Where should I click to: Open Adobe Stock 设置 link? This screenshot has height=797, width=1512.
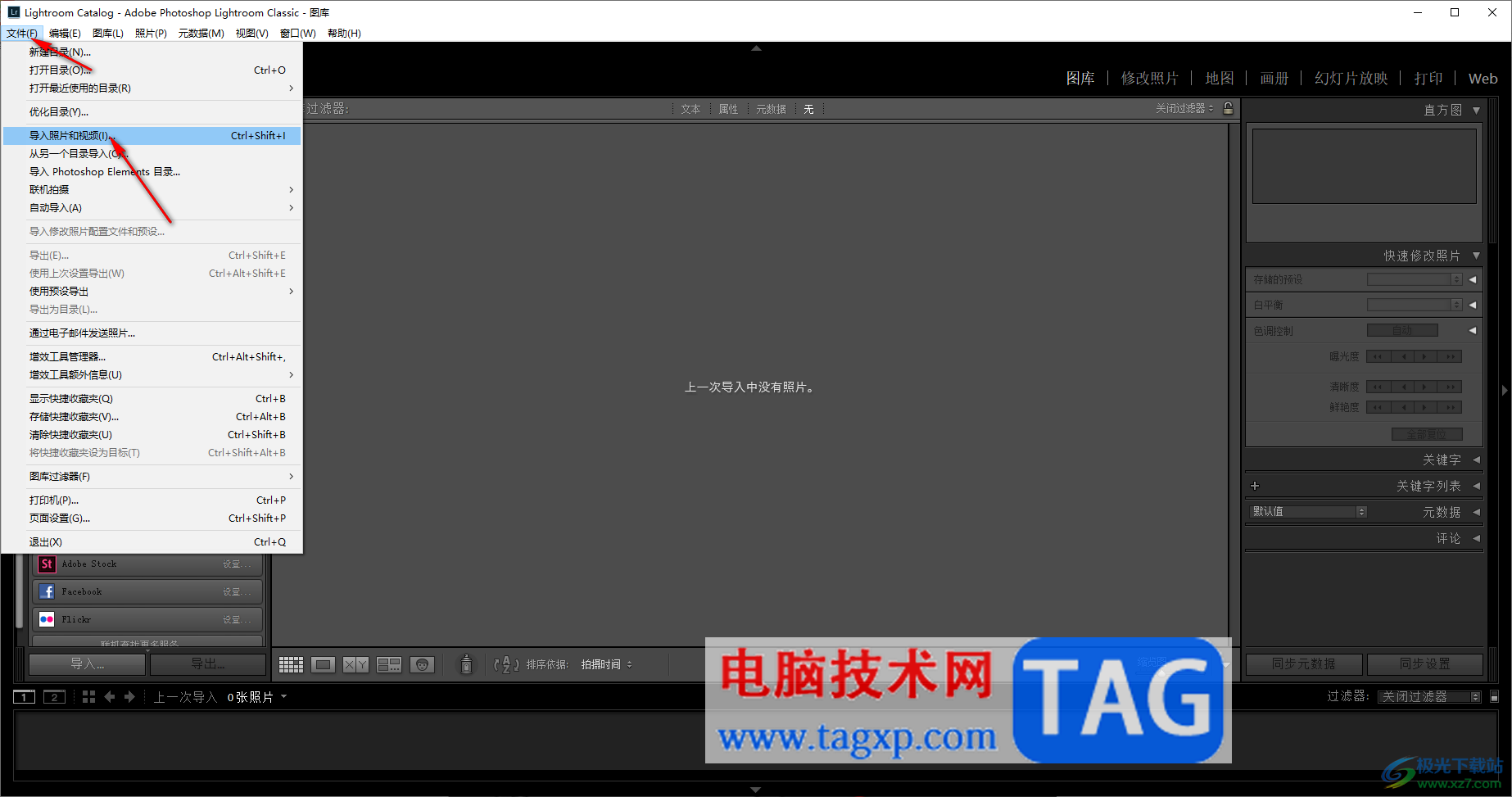coord(237,564)
